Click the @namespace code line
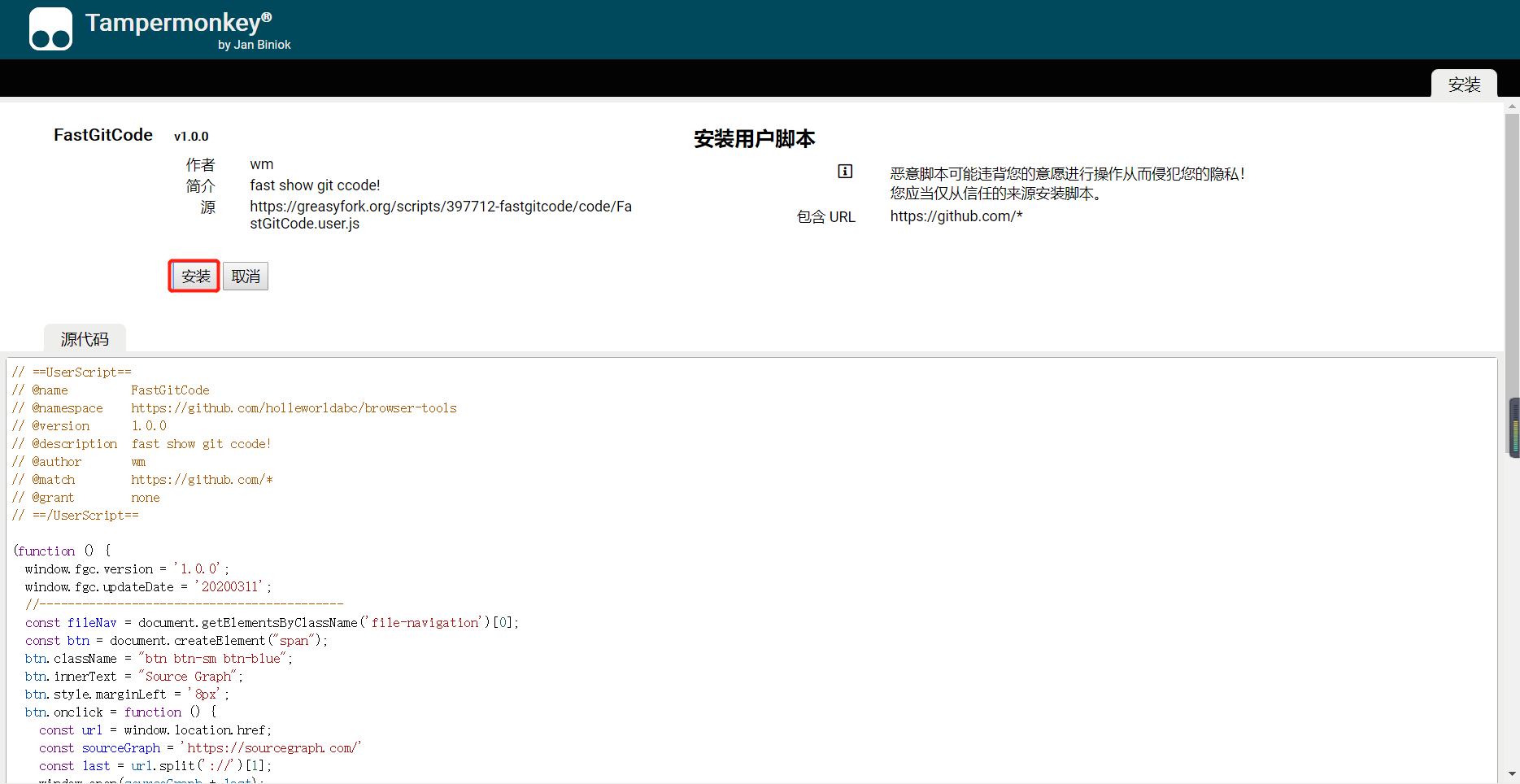 tap(234, 408)
